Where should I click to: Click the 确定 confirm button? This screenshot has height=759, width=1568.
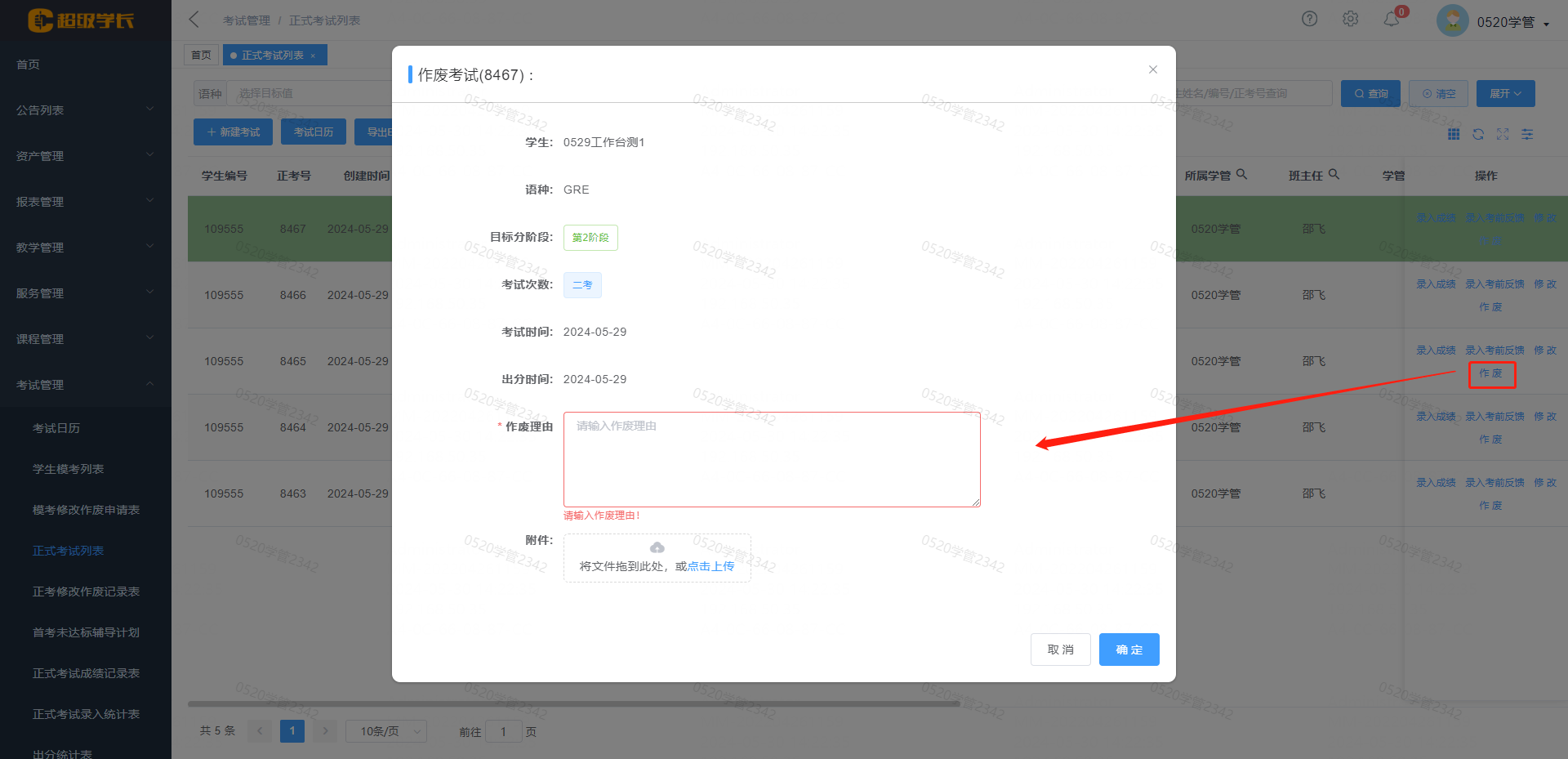1129,650
